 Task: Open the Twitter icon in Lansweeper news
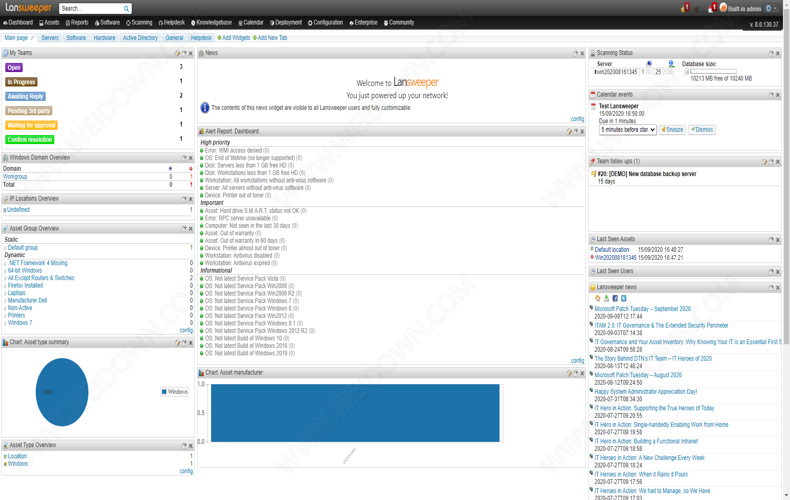pos(624,298)
